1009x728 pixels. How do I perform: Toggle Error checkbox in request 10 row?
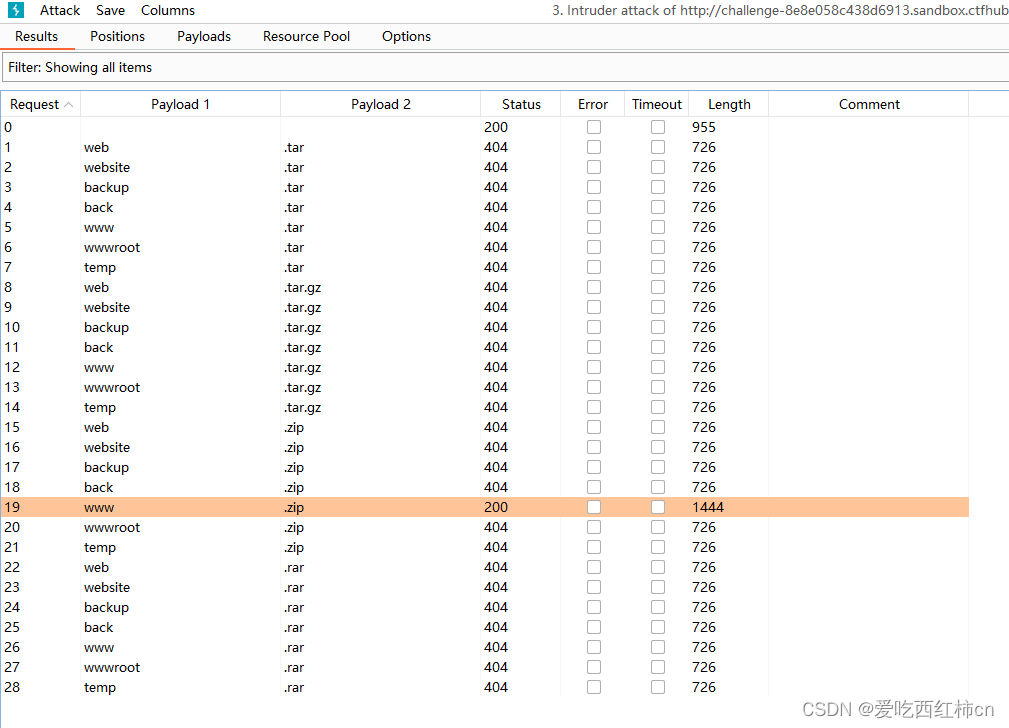coord(594,327)
